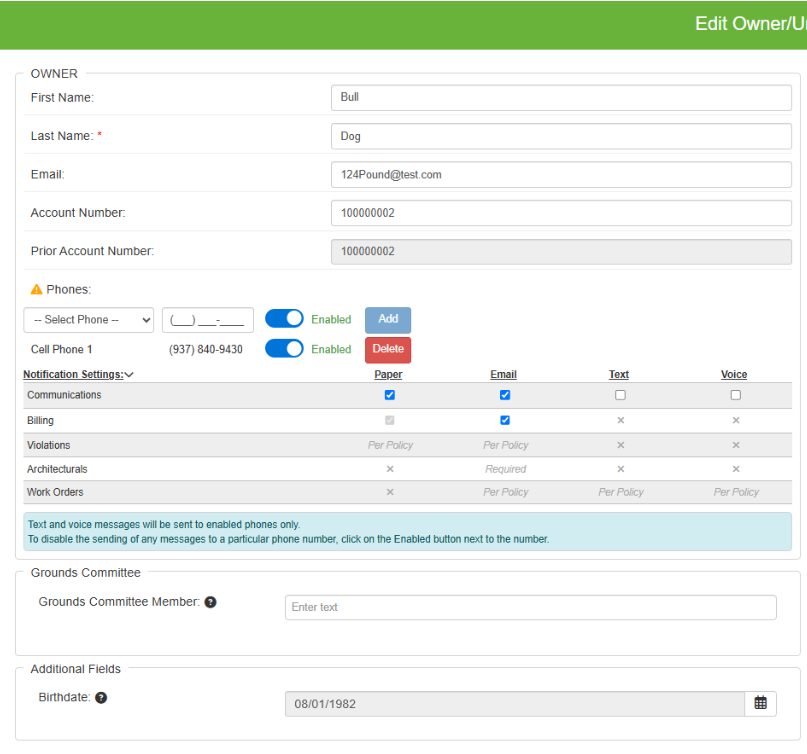Image resolution: width=807 pixels, height=754 pixels.
Task: Click the Architecturals Paper X mark
Action: (390, 469)
